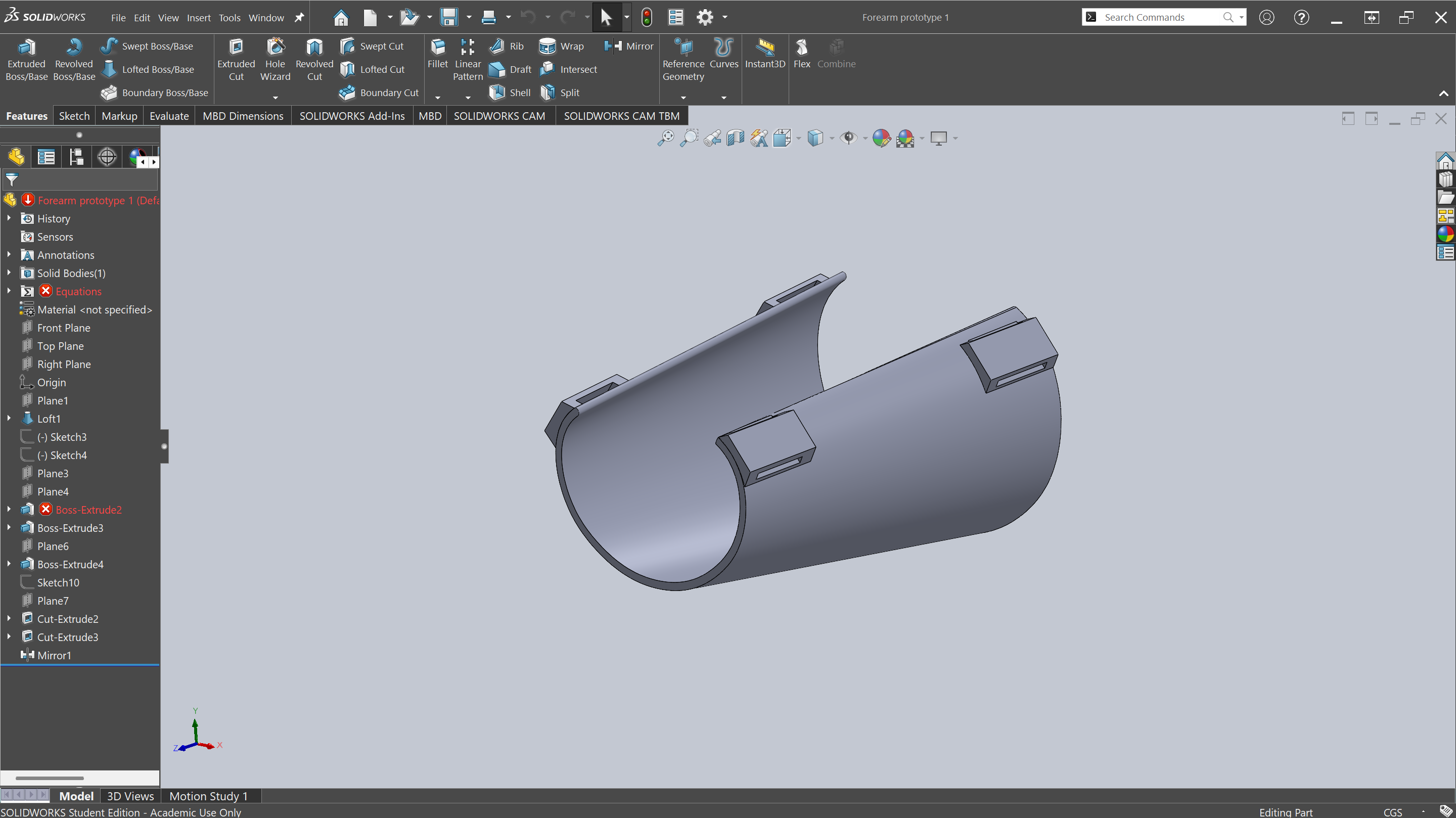Image resolution: width=1456 pixels, height=818 pixels.
Task: Expand the History tree node
Action: [x=9, y=217]
